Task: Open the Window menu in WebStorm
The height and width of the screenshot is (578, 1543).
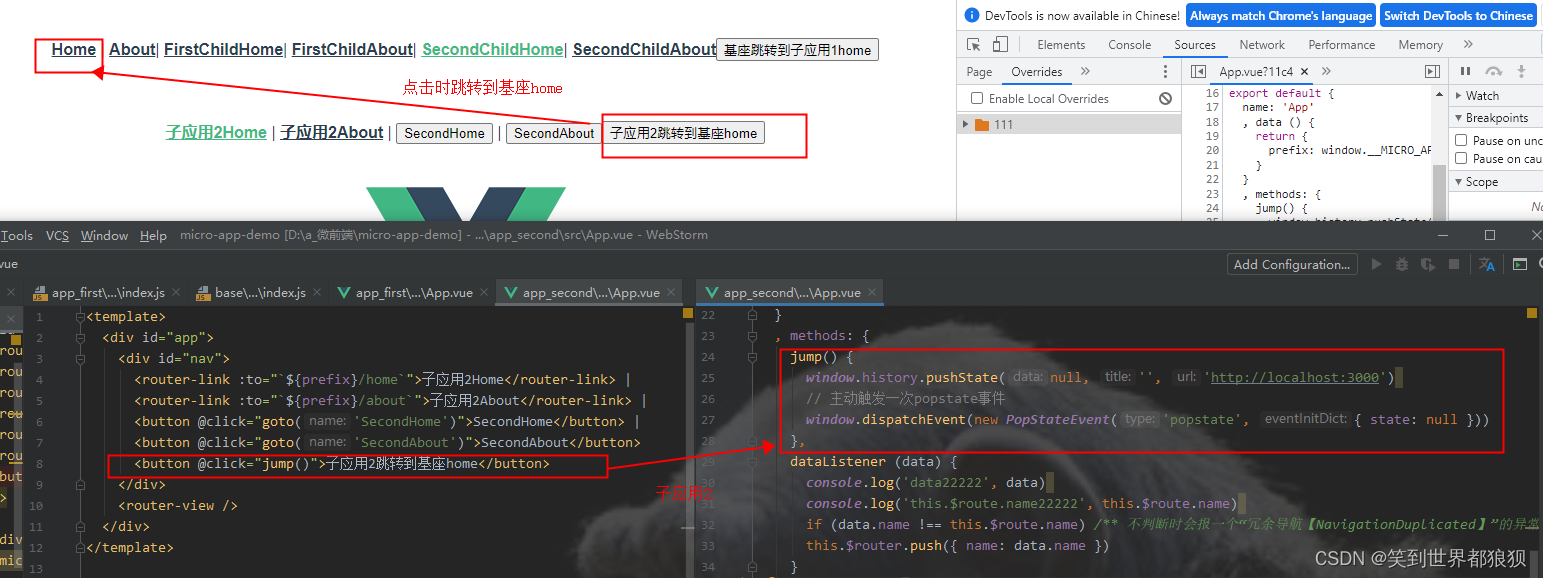Action: 104,235
